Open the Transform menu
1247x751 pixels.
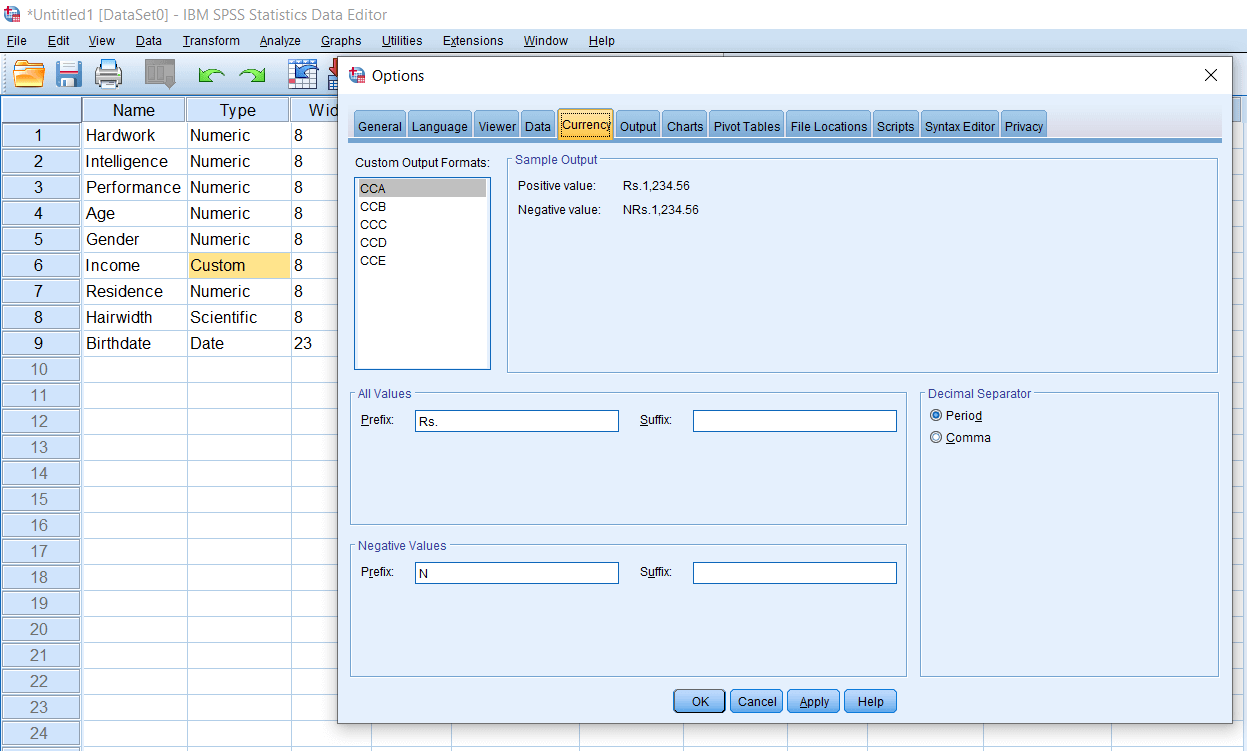[x=211, y=41]
